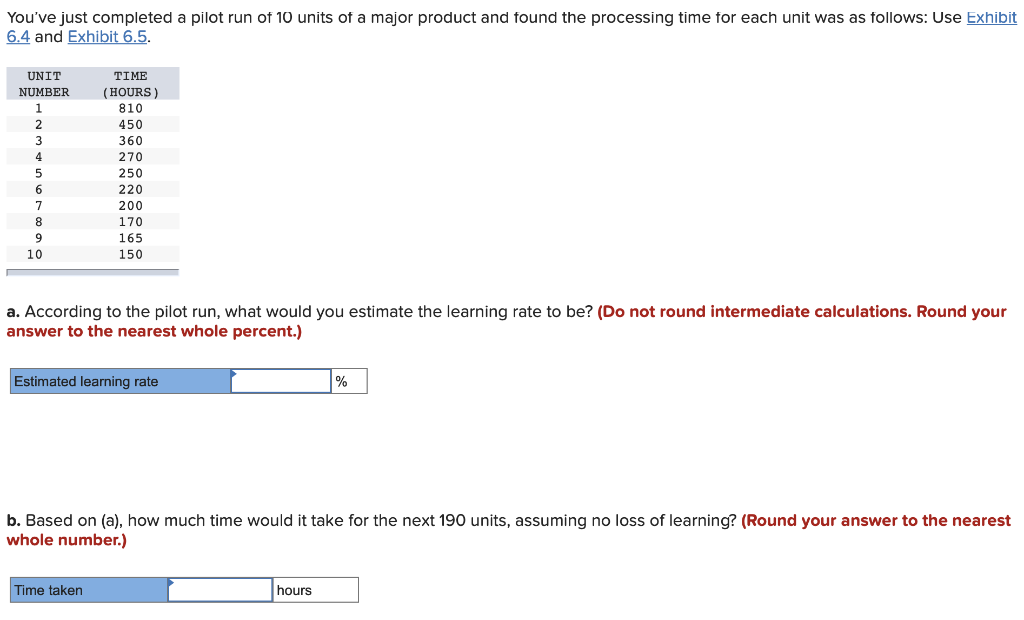Select the 360 hours value in the table

point(131,141)
